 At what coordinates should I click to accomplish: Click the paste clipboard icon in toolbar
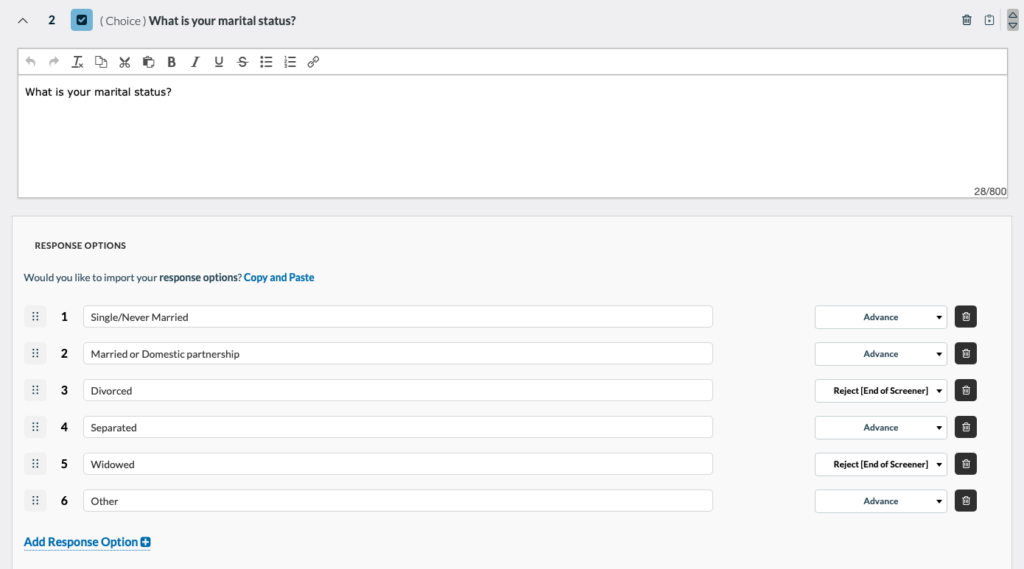[x=148, y=62]
